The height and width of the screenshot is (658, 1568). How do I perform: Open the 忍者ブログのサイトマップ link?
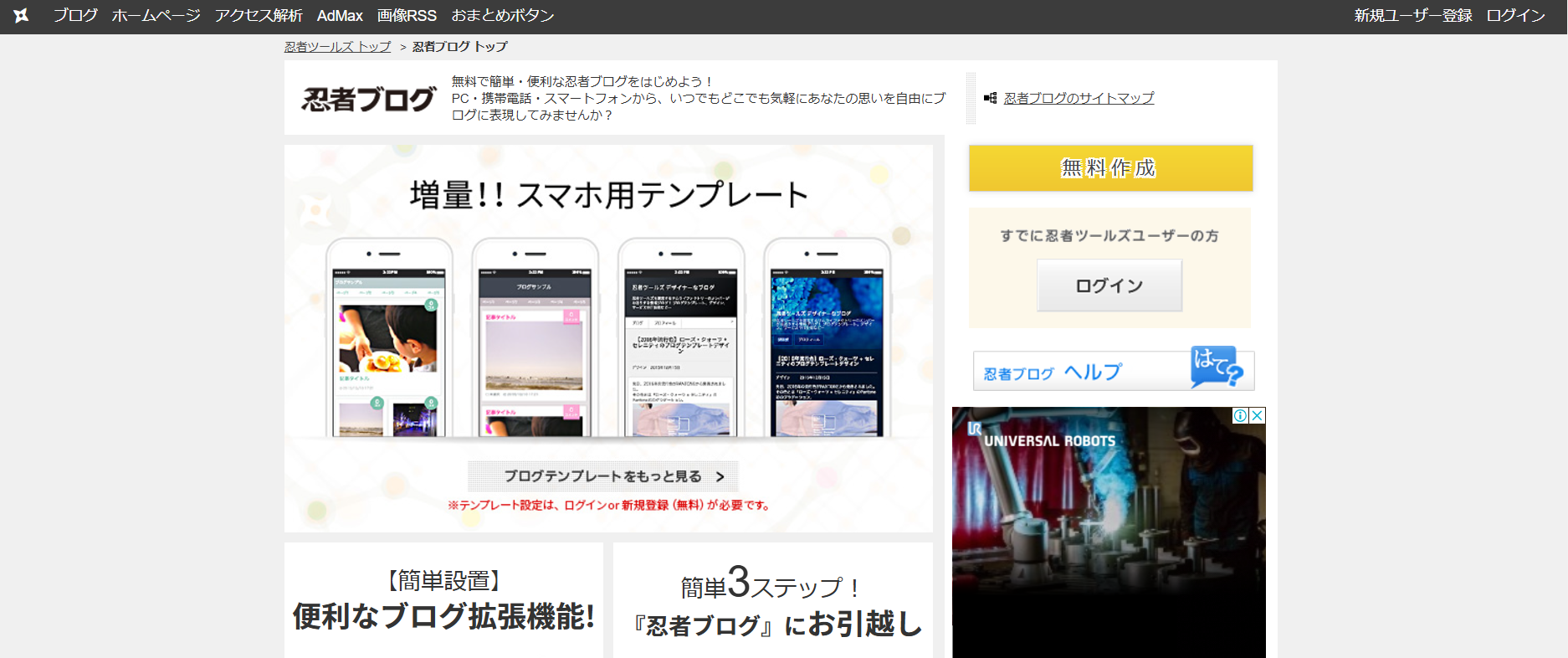click(x=1079, y=98)
